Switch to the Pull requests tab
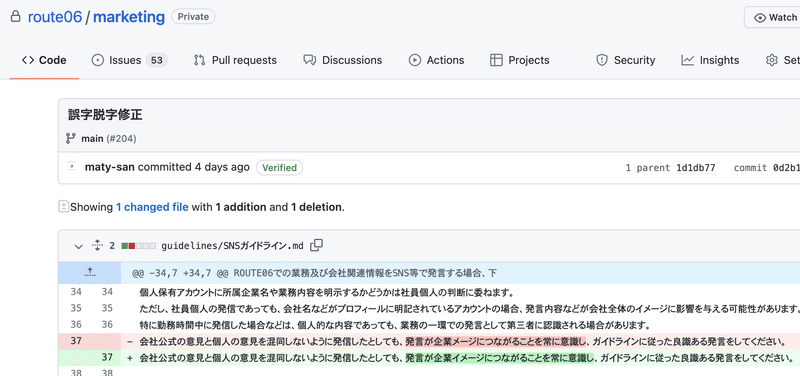 (235, 60)
